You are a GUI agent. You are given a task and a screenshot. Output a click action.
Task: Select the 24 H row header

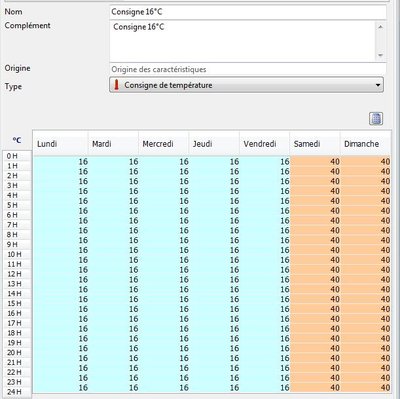point(17,392)
